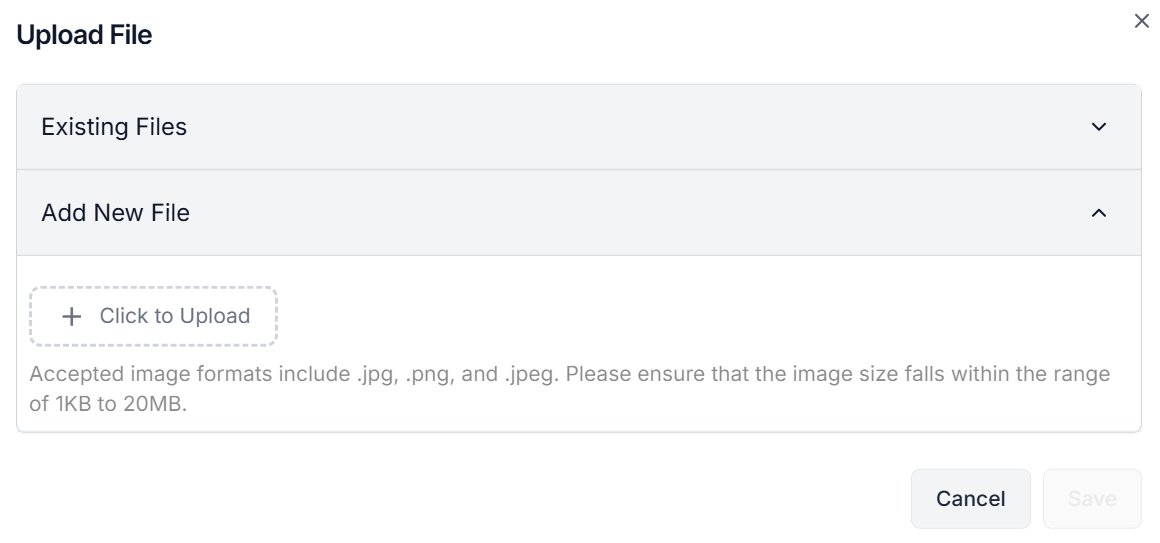Click the chevron beside Existing Files
Viewport: 1160px width, 543px height.
[1099, 127]
